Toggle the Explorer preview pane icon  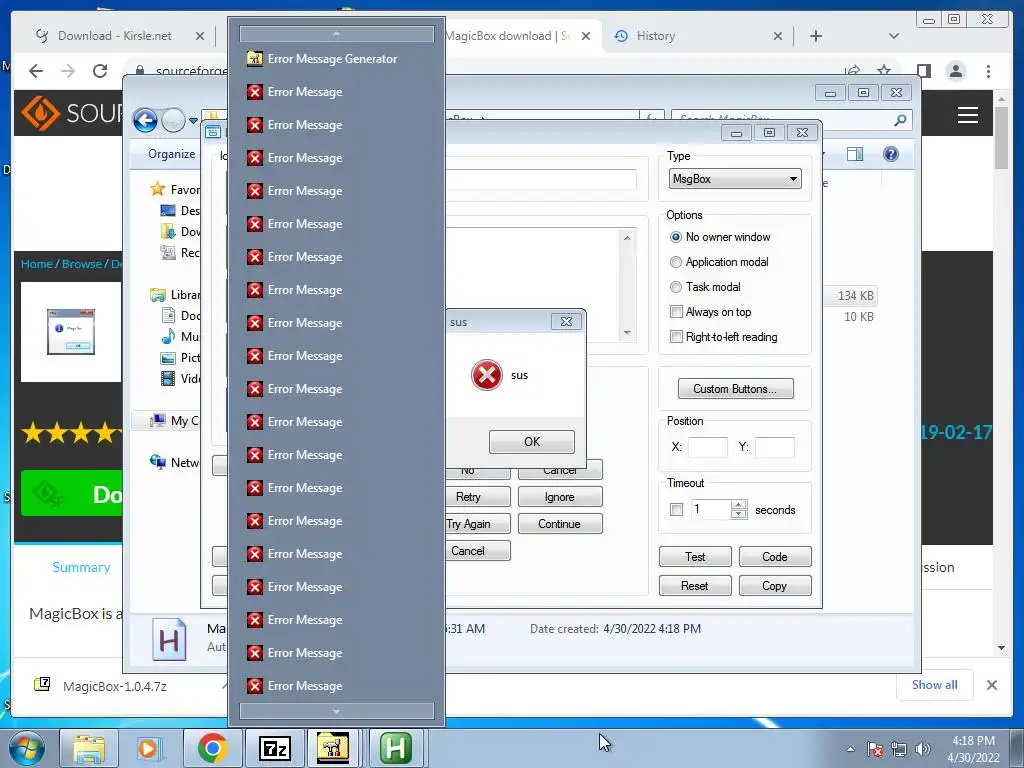[854, 154]
